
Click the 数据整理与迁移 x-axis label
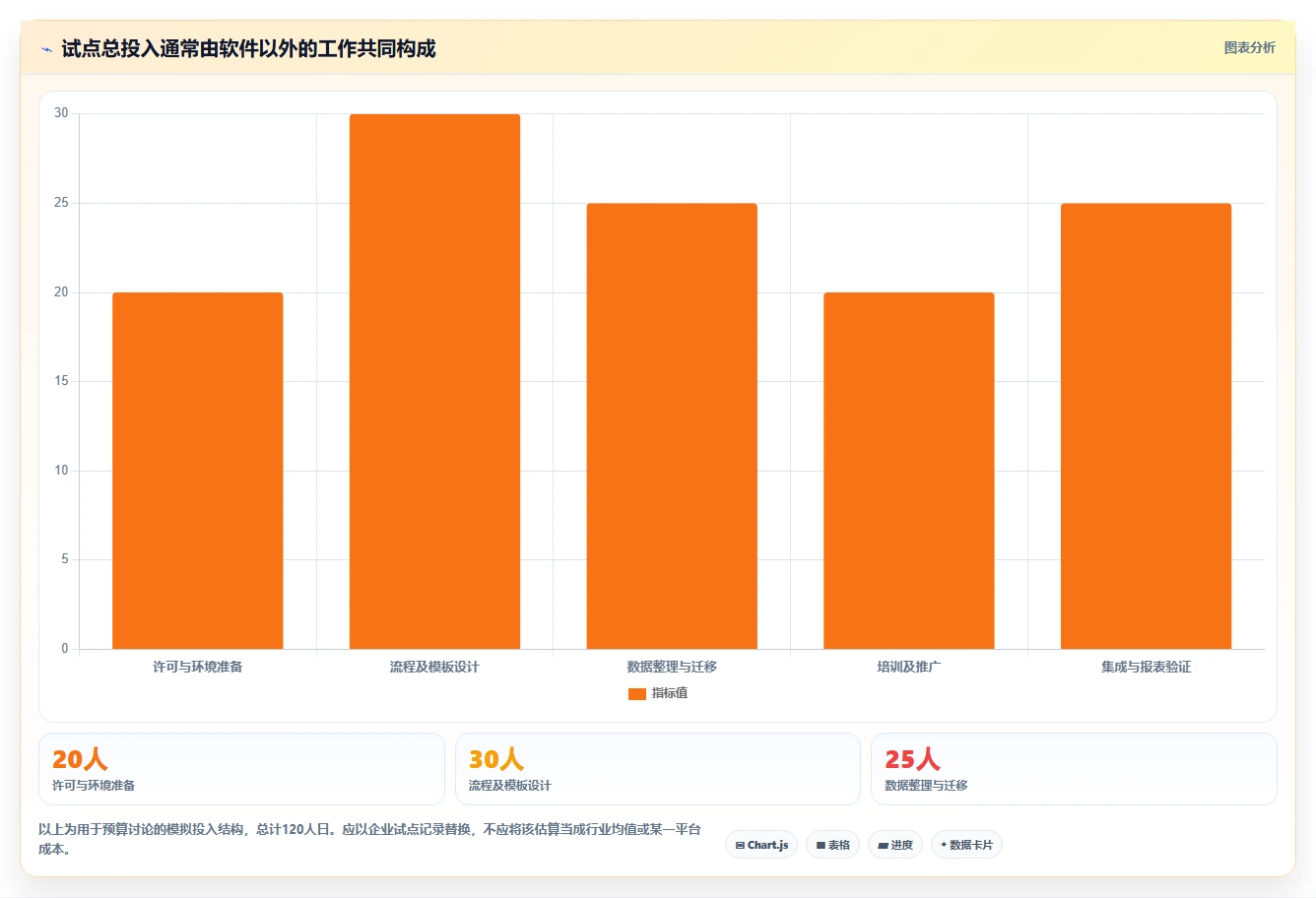(672, 667)
